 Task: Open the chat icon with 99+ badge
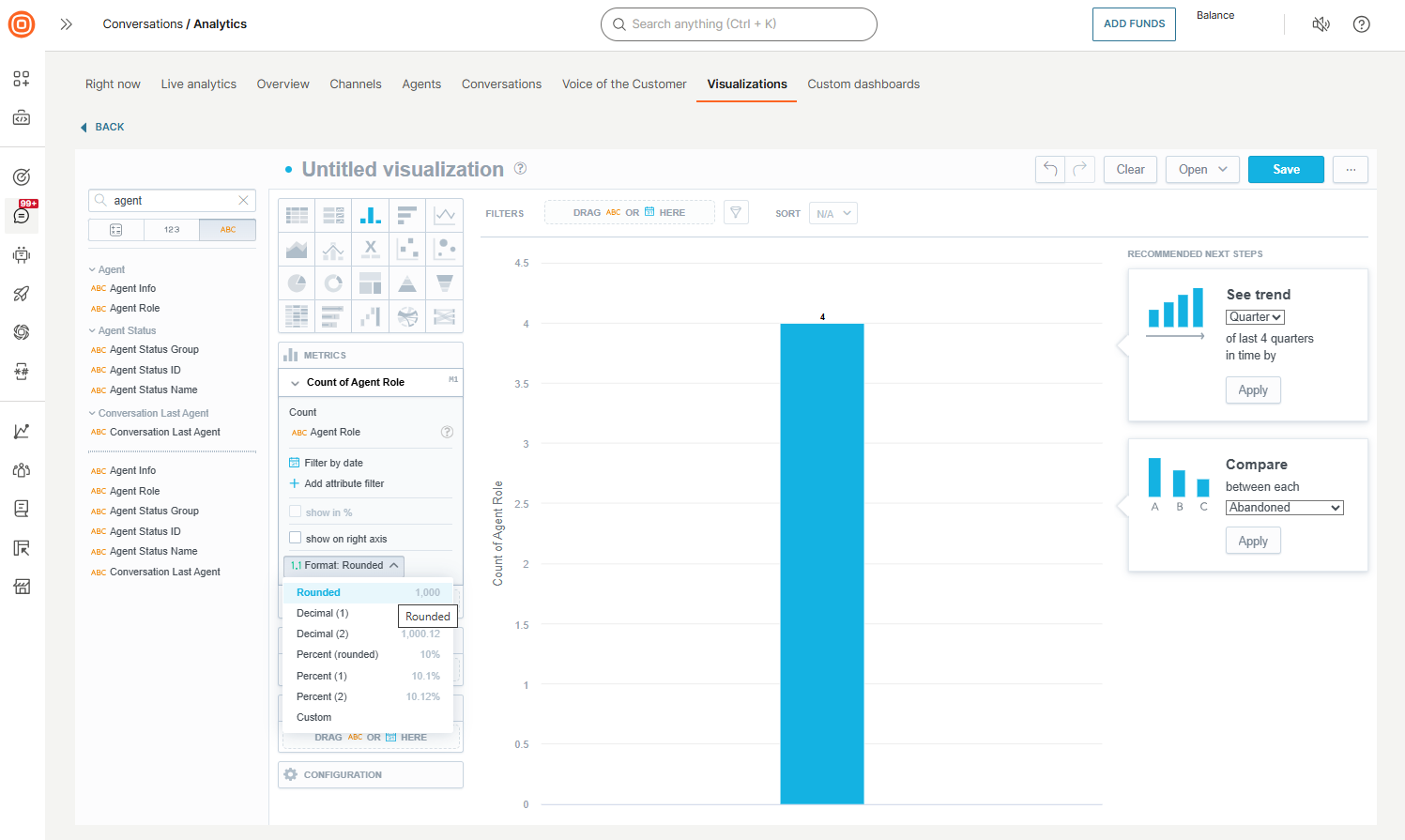(21, 216)
